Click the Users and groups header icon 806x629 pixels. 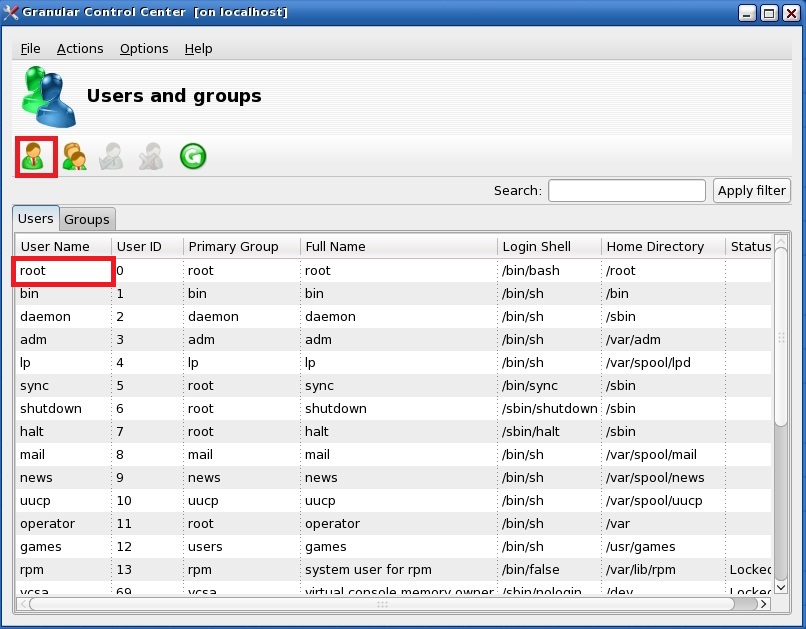46,96
